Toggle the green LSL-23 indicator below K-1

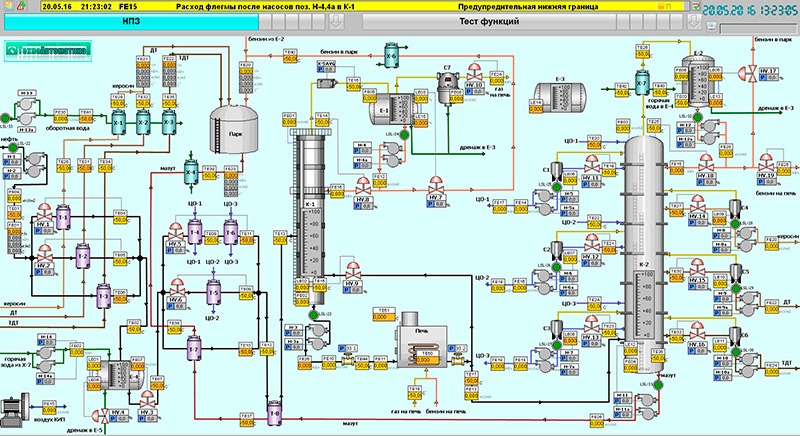coord(312,315)
